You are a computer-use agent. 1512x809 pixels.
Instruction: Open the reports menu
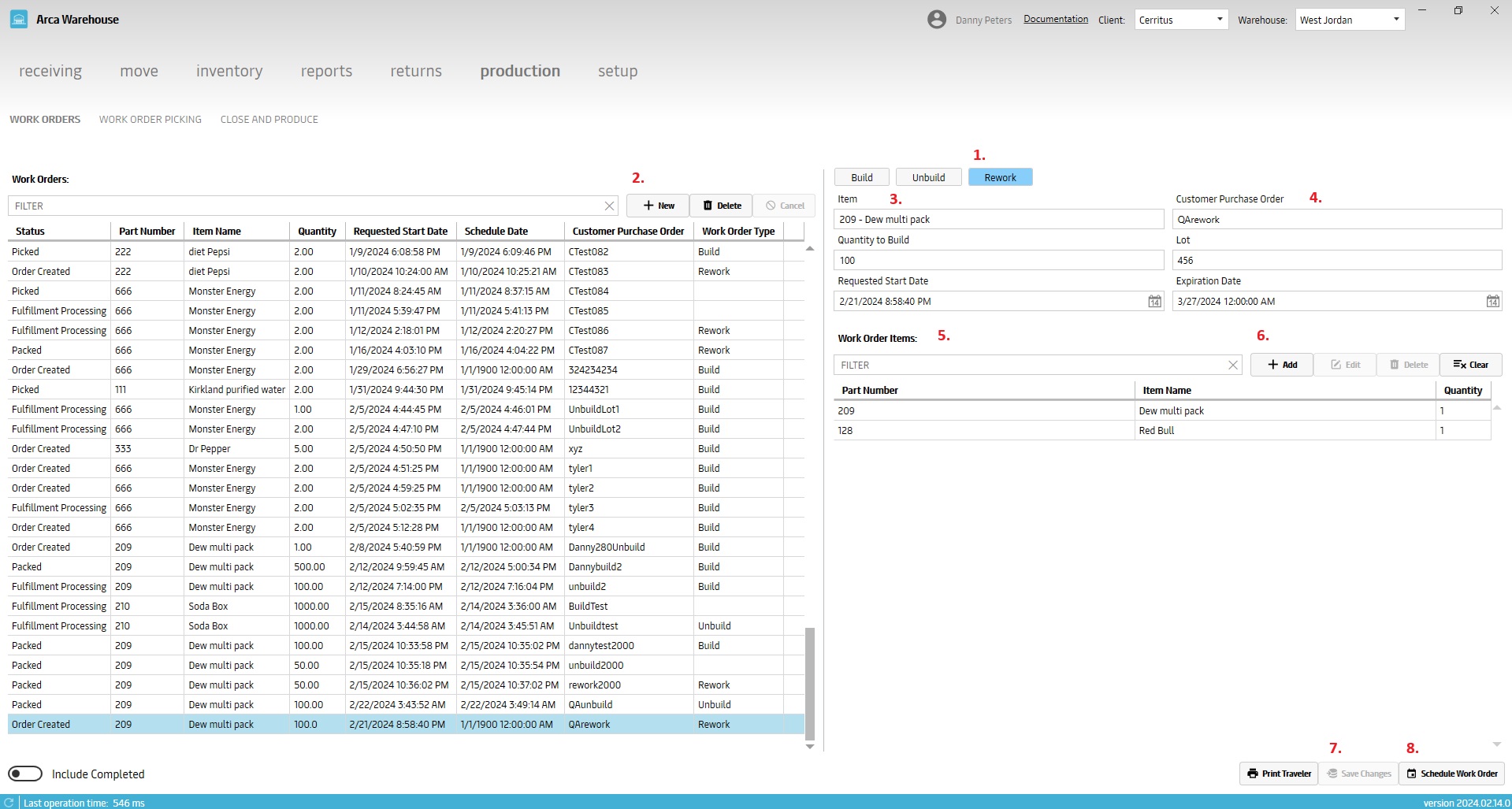[x=326, y=71]
